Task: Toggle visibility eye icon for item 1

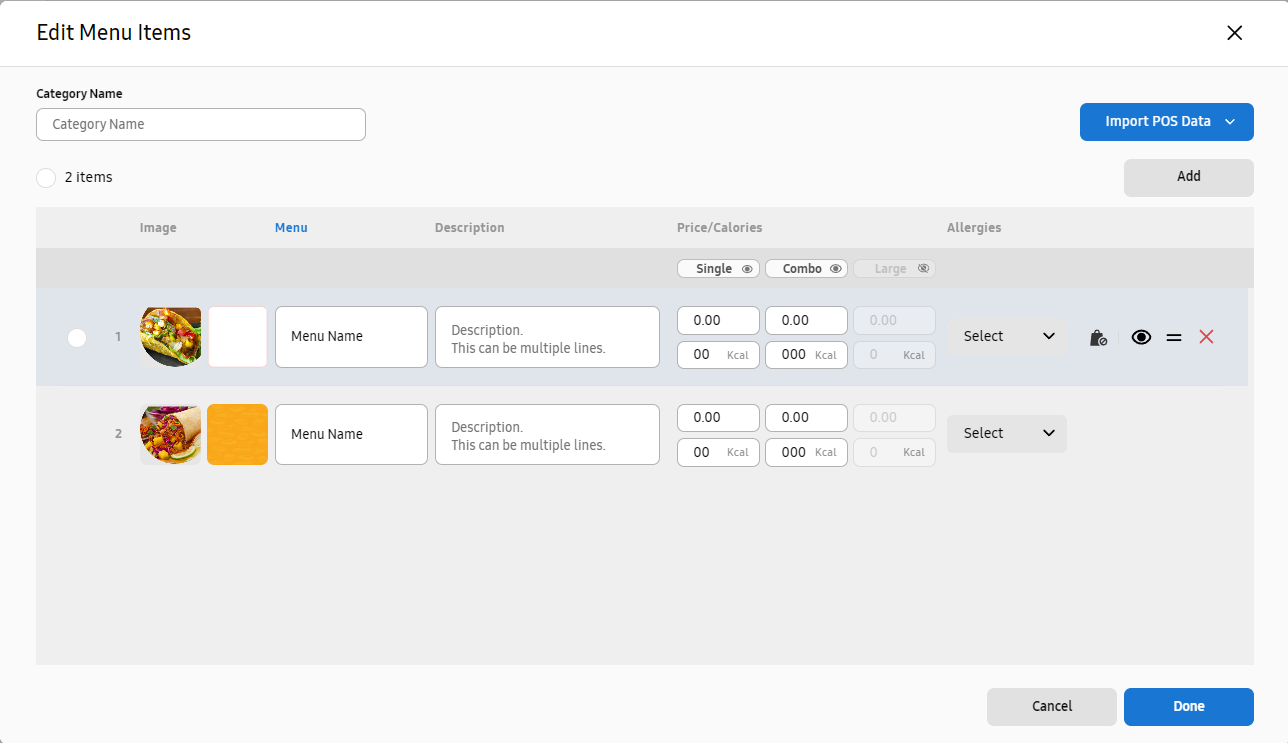Action: (x=1141, y=338)
